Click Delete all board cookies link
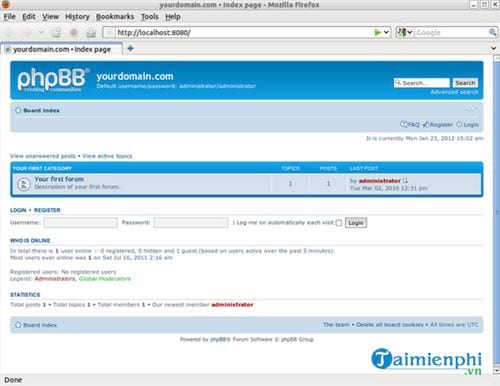 click(390, 325)
